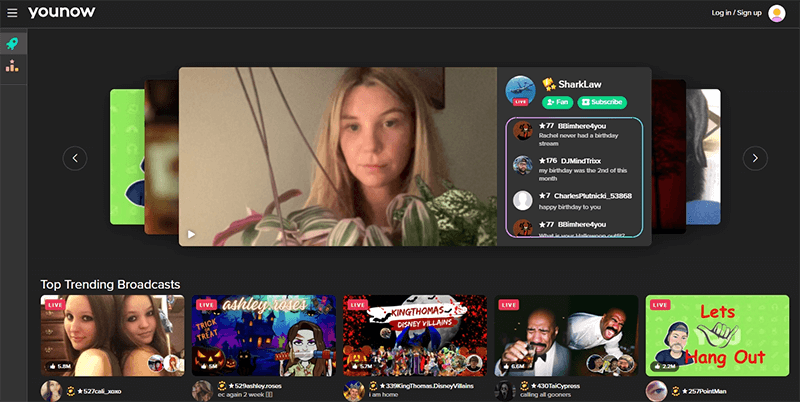This screenshot has height=402, width=800.
Task: Click Top Trending Broadcasts heading
Action: (110, 284)
